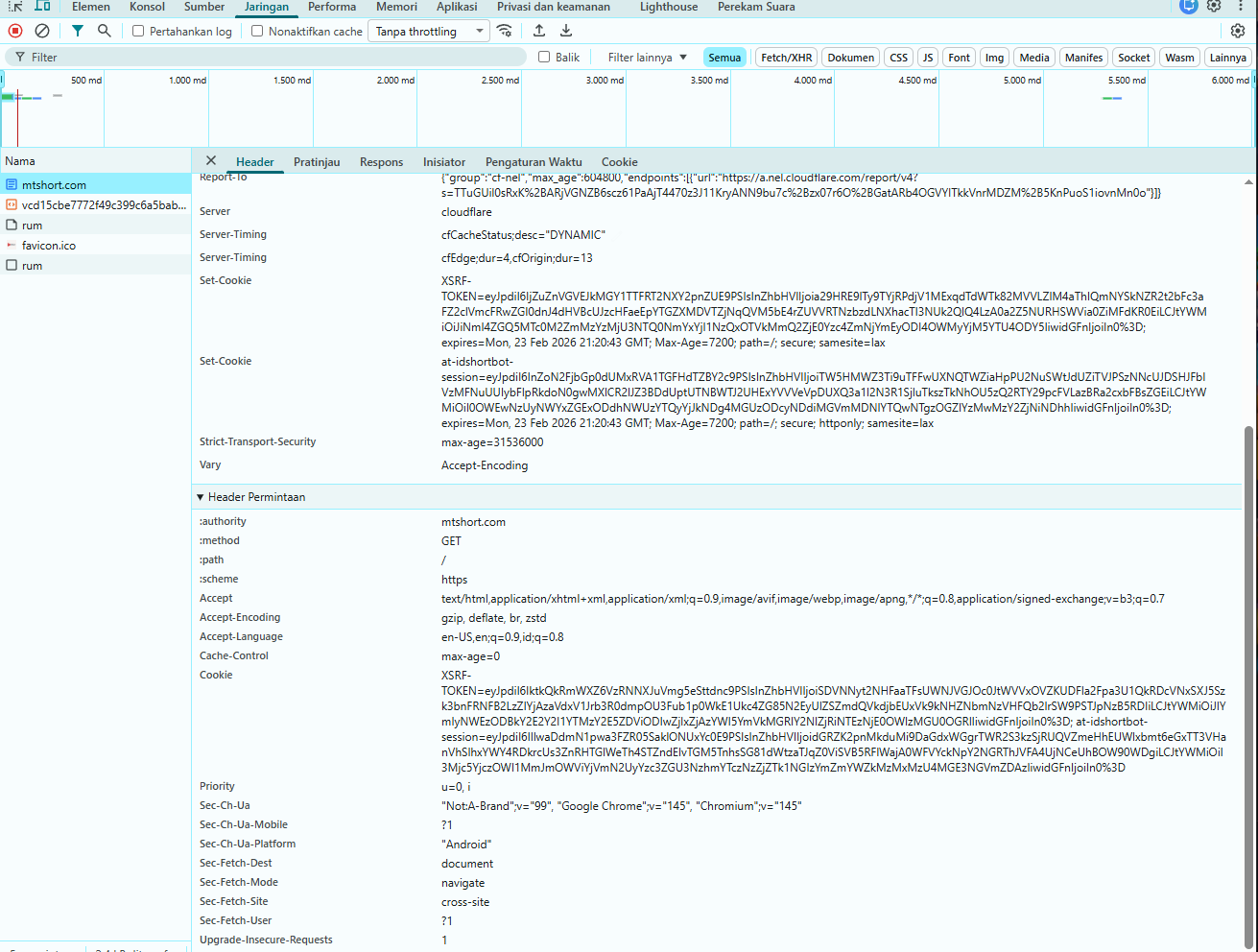
Task: Filter requests by Fetch/XHR
Action: click(787, 58)
